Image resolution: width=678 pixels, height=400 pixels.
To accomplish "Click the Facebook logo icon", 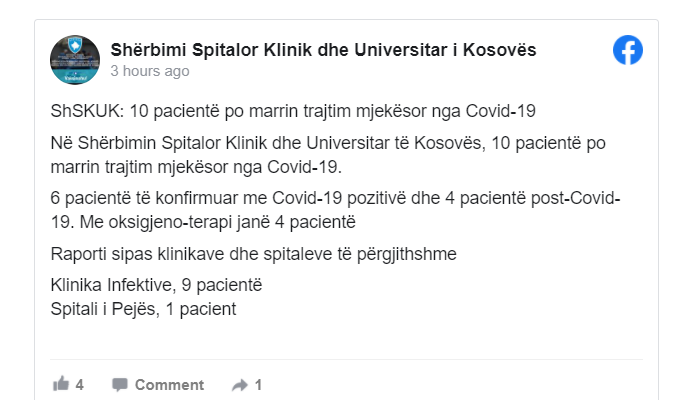I will (x=628, y=50).
